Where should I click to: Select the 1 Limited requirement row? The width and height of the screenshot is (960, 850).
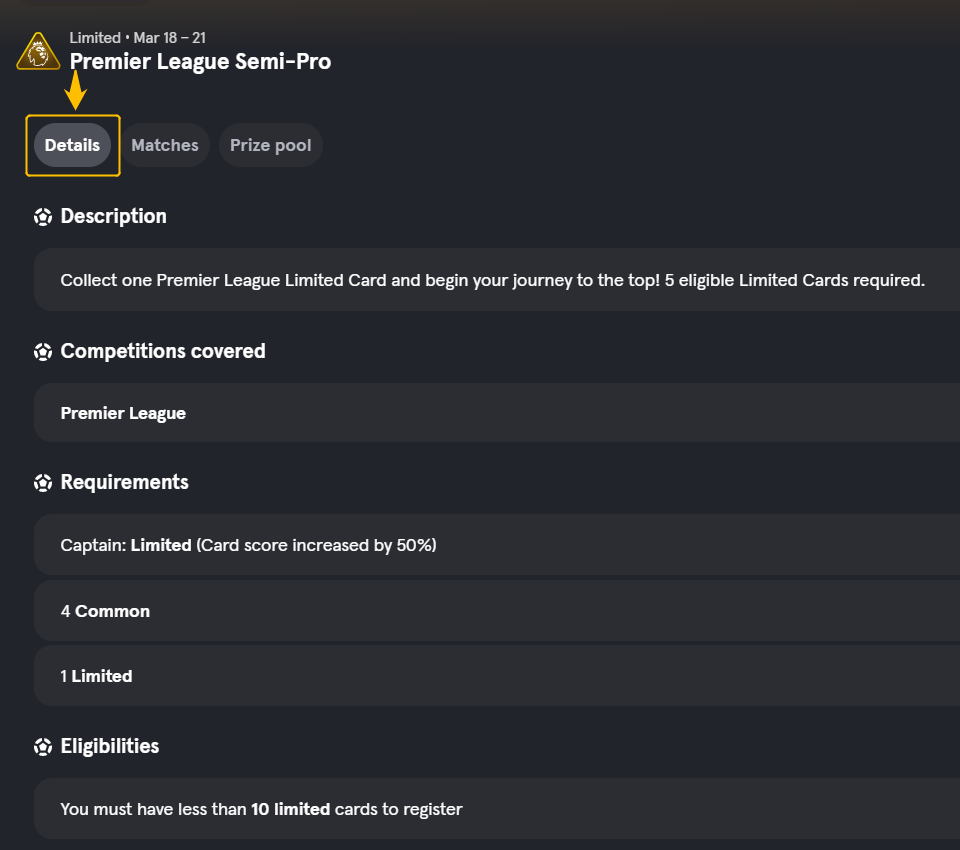497,675
